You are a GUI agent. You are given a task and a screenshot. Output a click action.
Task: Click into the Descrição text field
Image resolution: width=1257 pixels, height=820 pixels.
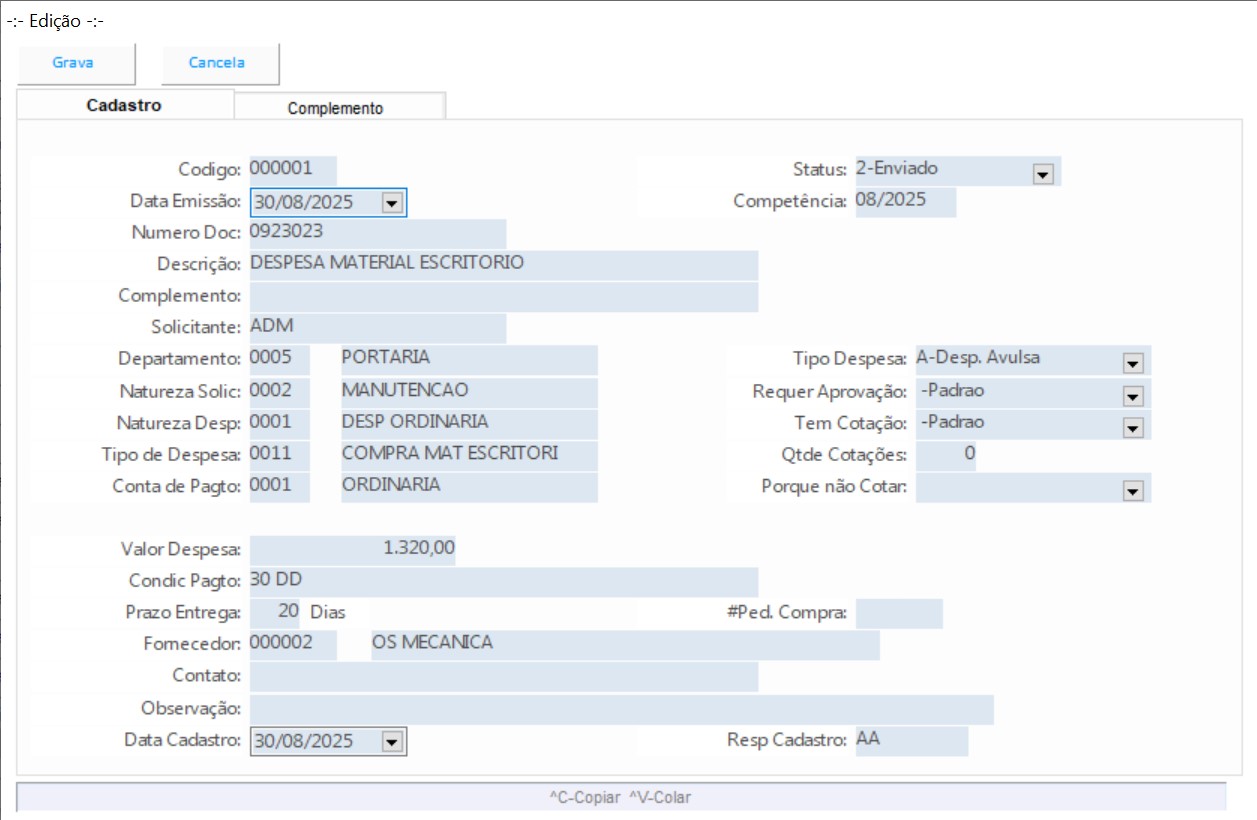pyautogui.click(x=503, y=265)
